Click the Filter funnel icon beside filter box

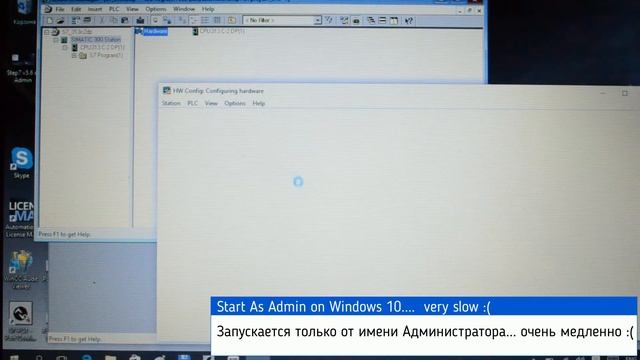click(329, 20)
